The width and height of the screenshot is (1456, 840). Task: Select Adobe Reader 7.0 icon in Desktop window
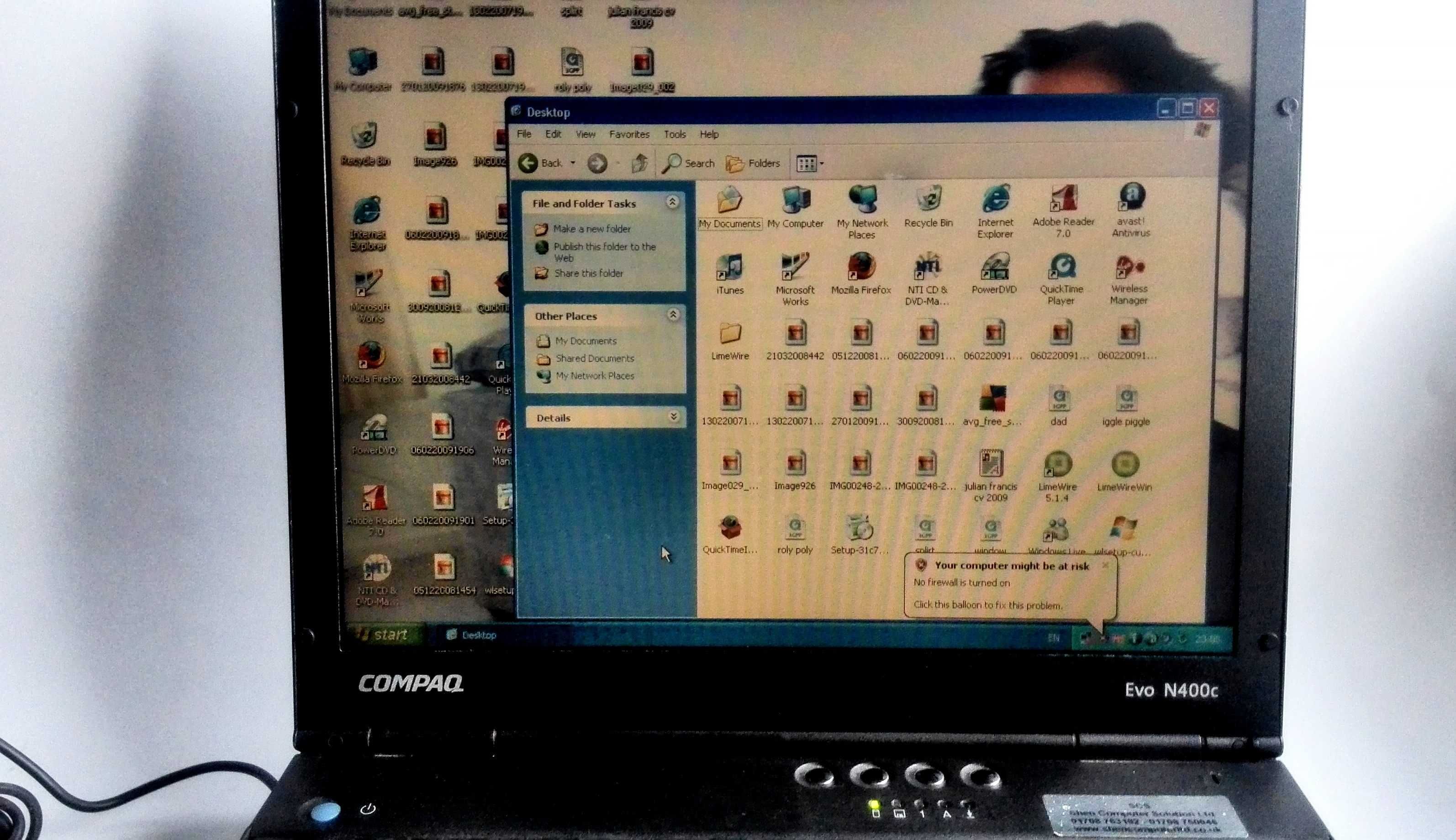[x=1063, y=212]
